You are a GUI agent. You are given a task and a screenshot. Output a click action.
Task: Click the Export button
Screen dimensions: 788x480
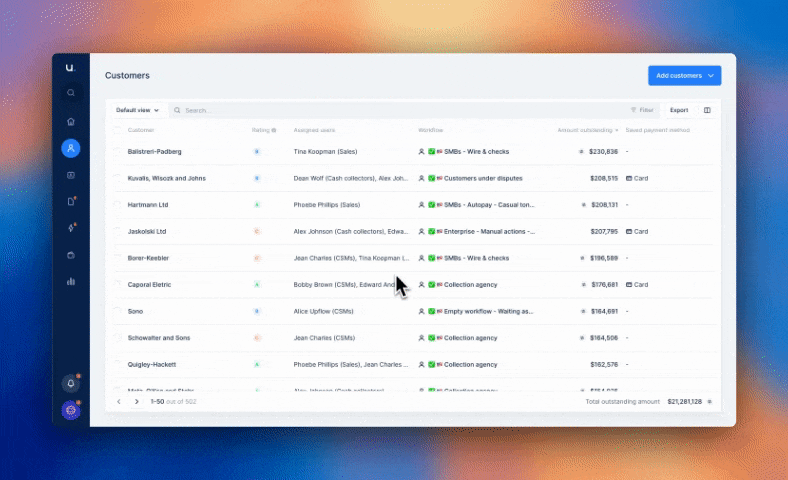pyautogui.click(x=678, y=110)
